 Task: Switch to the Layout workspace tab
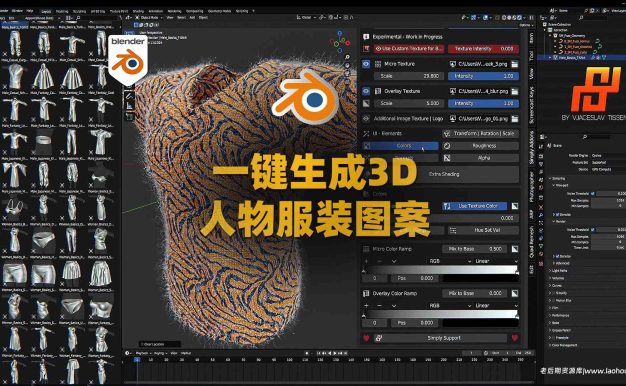46,11
